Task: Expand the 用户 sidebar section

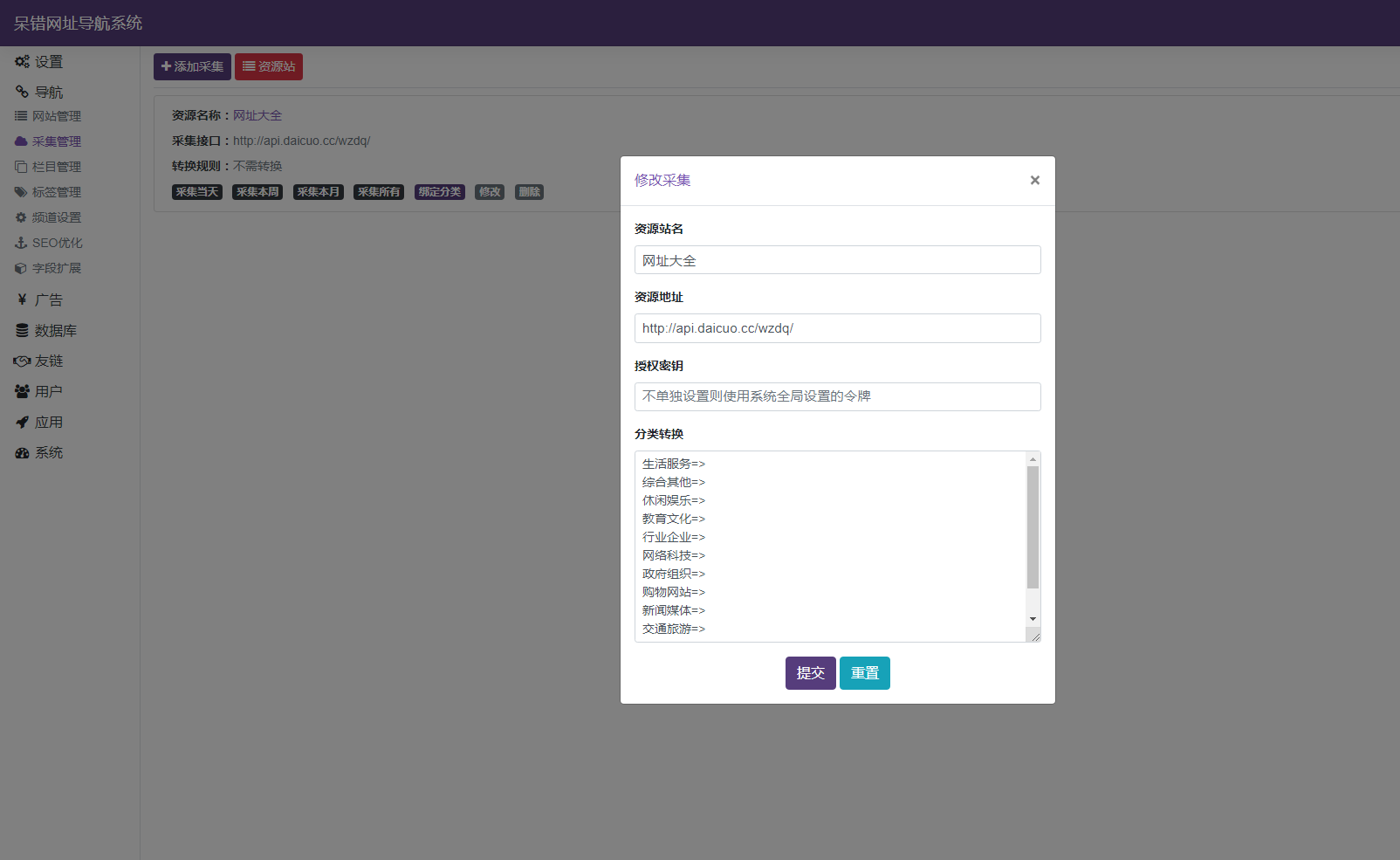Action: click(x=48, y=392)
